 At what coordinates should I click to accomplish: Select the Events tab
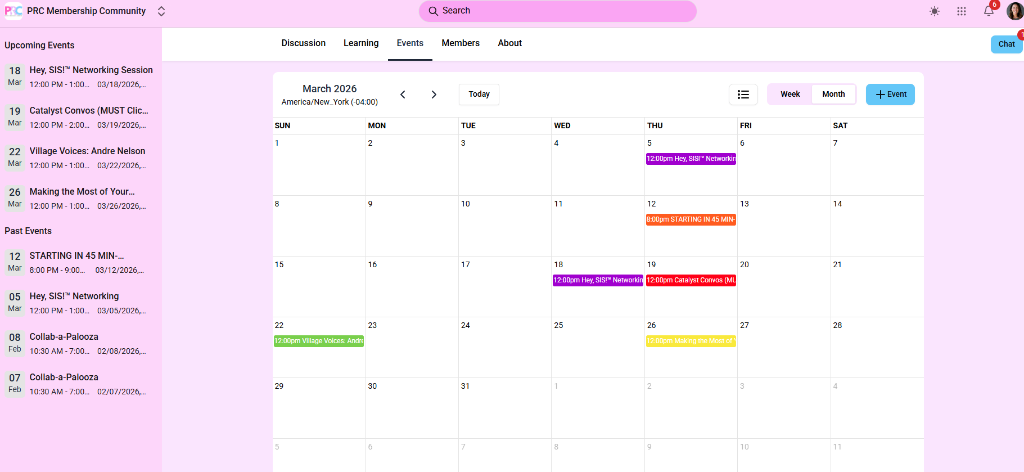point(410,43)
